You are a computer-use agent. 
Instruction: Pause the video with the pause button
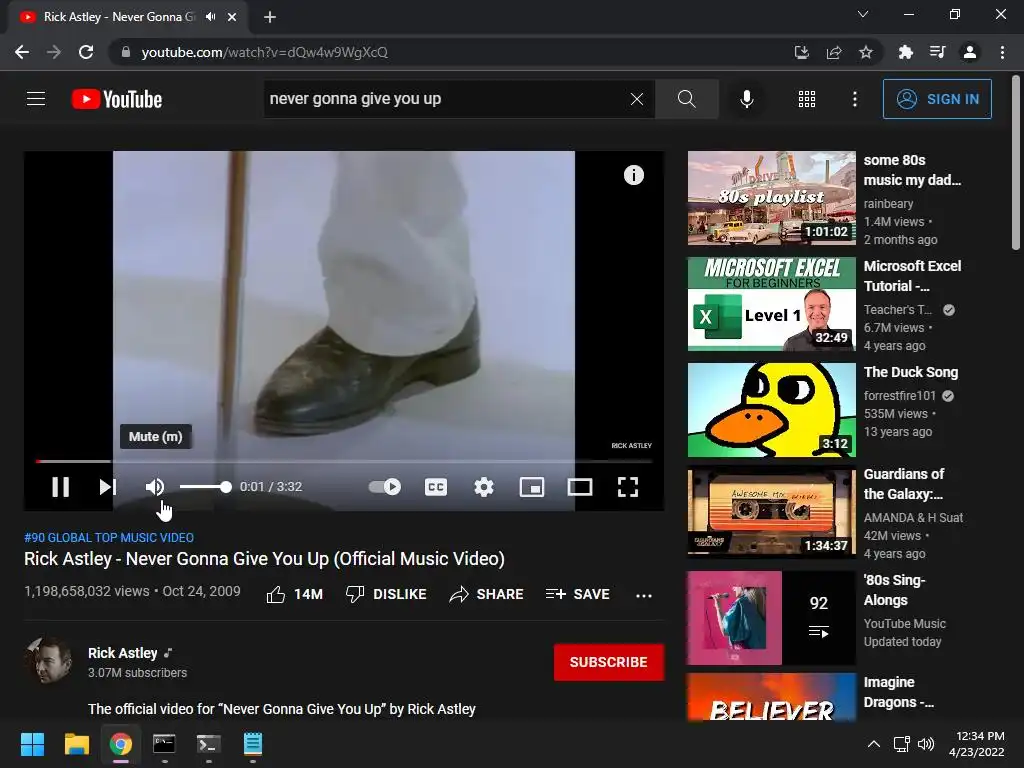pyautogui.click(x=60, y=487)
